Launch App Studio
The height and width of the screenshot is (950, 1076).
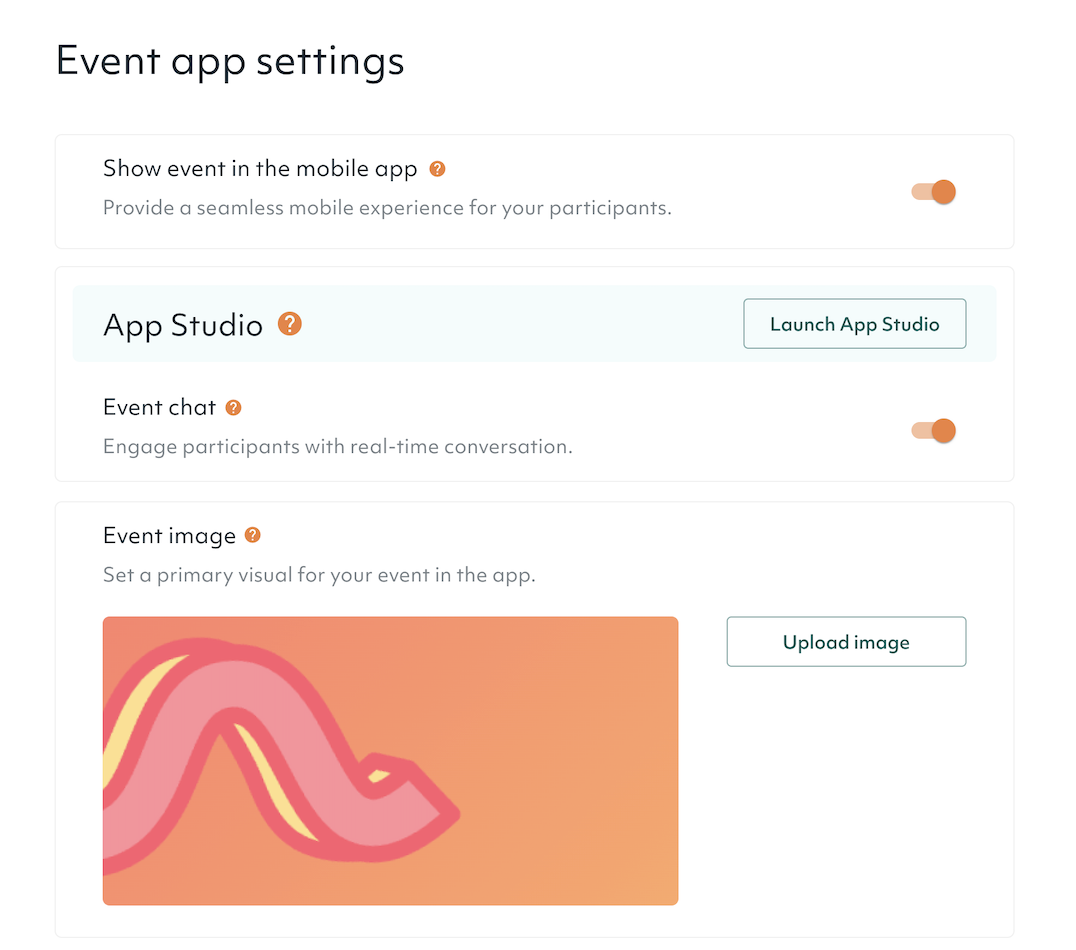point(854,324)
